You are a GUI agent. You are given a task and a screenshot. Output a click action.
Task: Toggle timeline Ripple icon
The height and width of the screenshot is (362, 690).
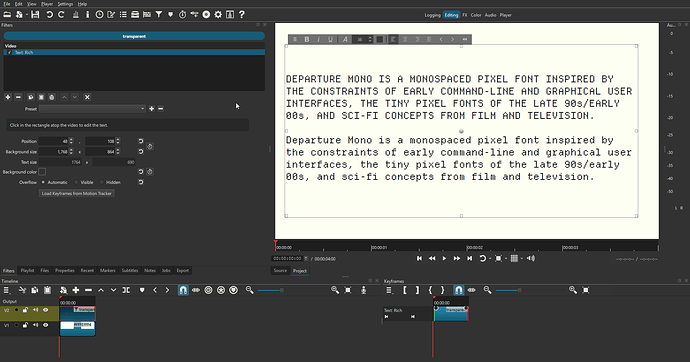209,290
